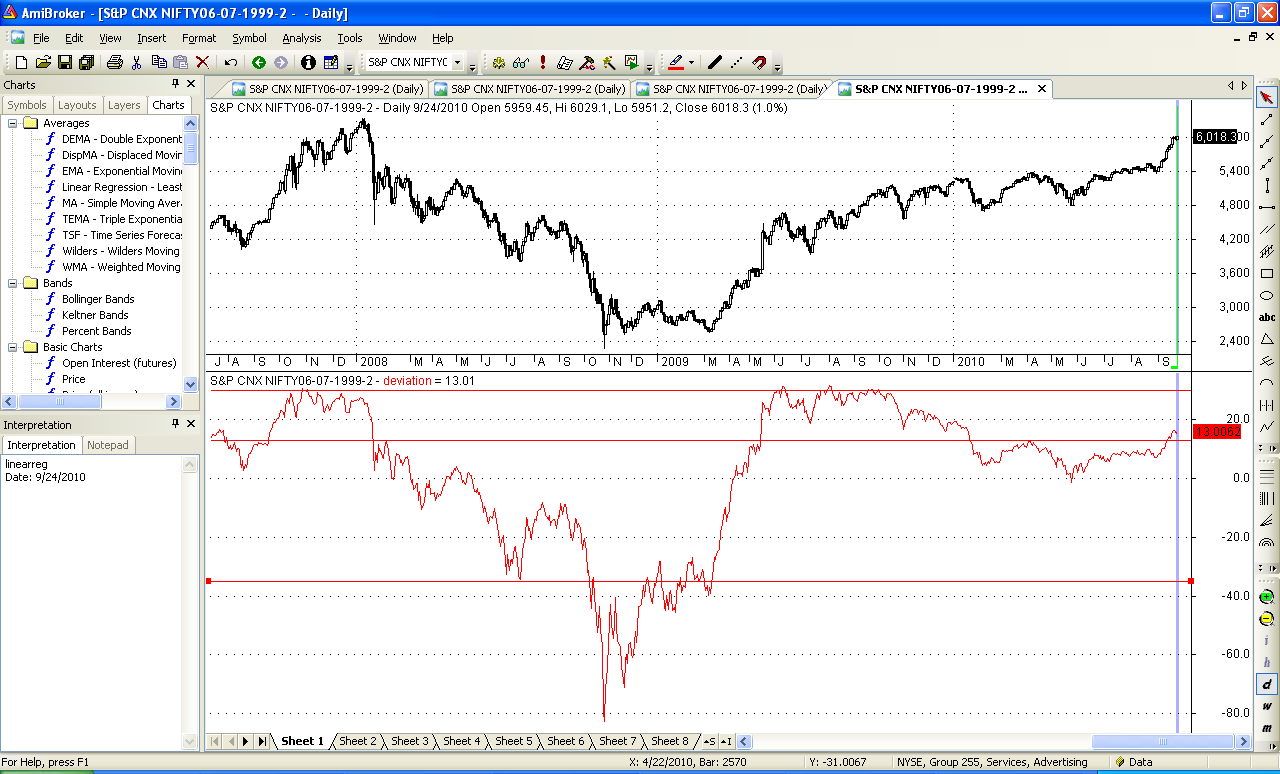The width and height of the screenshot is (1280, 774).
Task: Click the yellow zoom-out magnifier
Action: tap(1267, 618)
